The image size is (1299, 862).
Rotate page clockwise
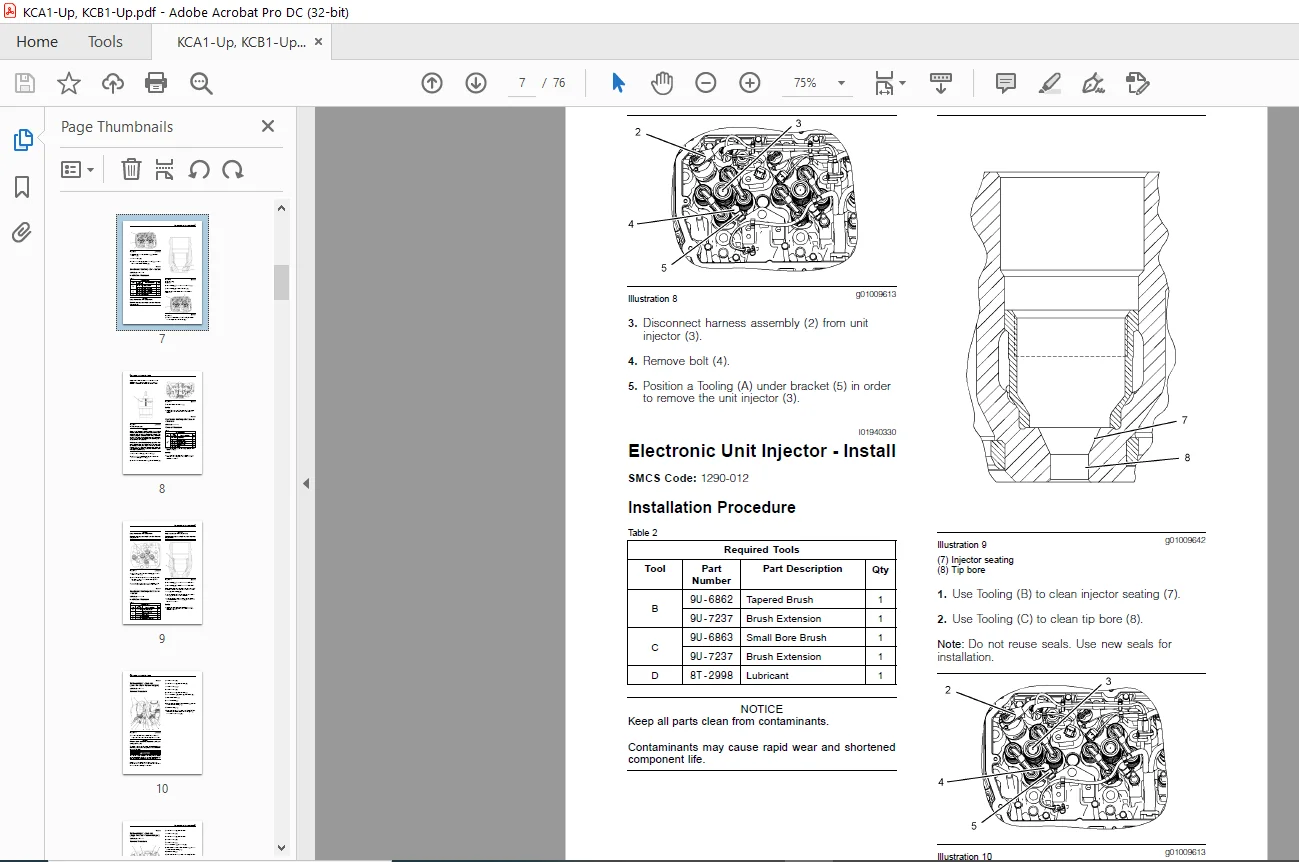click(233, 169)
